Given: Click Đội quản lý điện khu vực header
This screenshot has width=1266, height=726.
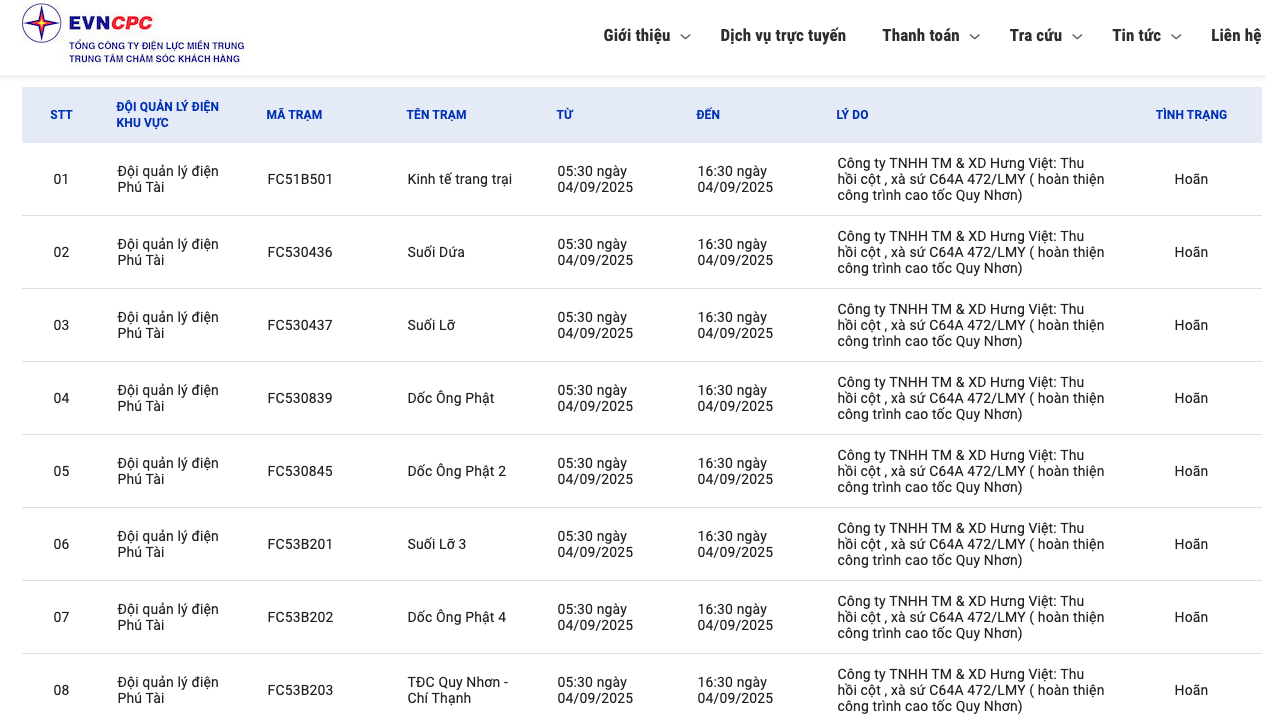Looking at the screenshot, I should pyautogui.click(x=167, y=115).
